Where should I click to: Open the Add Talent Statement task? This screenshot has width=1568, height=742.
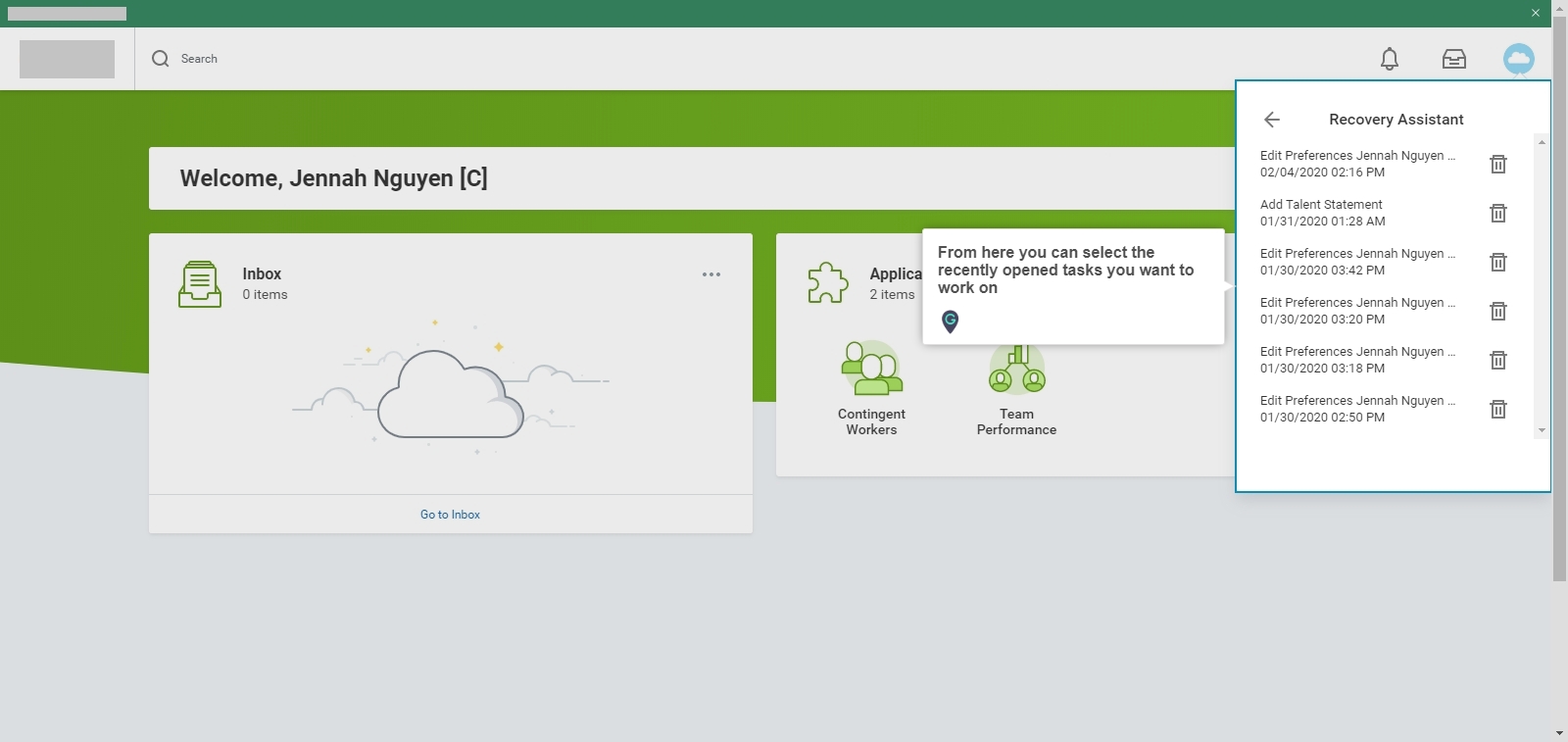1323,213
